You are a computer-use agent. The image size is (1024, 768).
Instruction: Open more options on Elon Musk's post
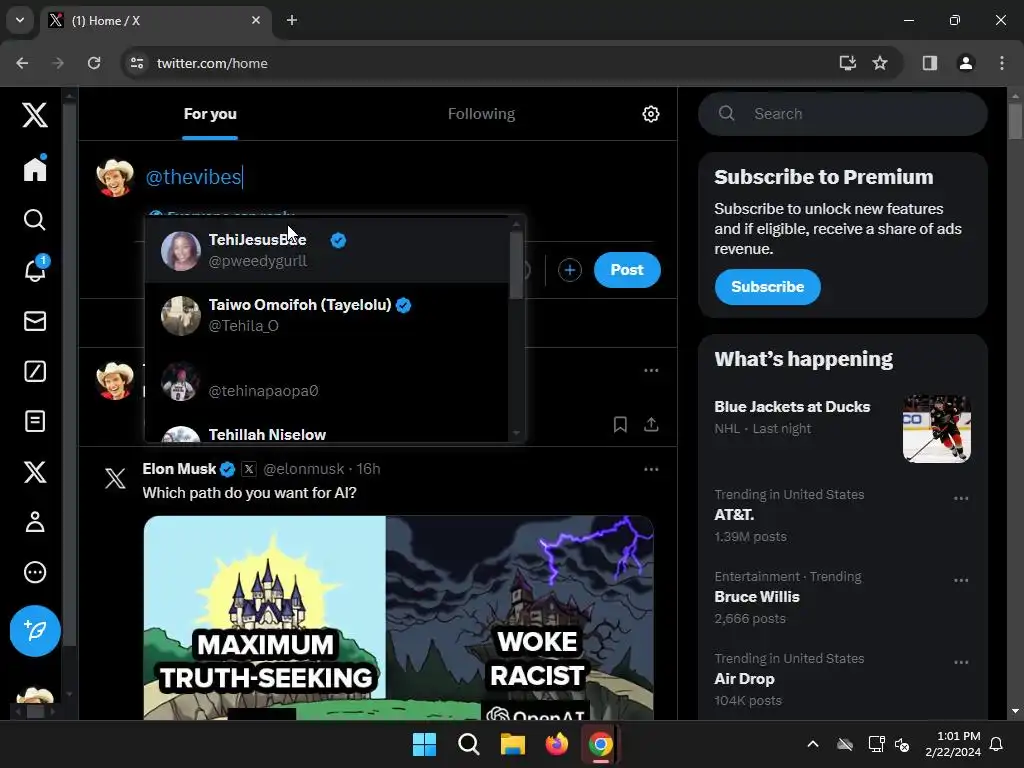tap(651, 469)
